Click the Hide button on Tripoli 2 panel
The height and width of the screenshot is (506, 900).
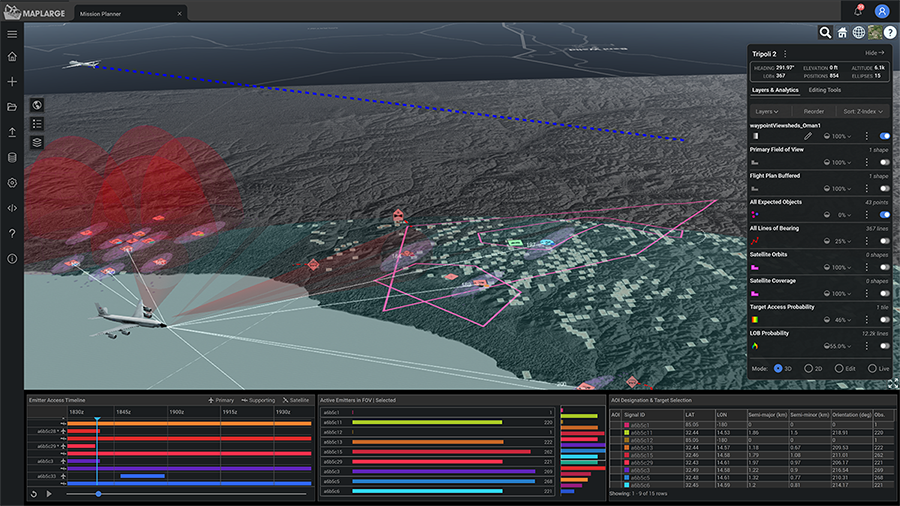coord(875,53)
